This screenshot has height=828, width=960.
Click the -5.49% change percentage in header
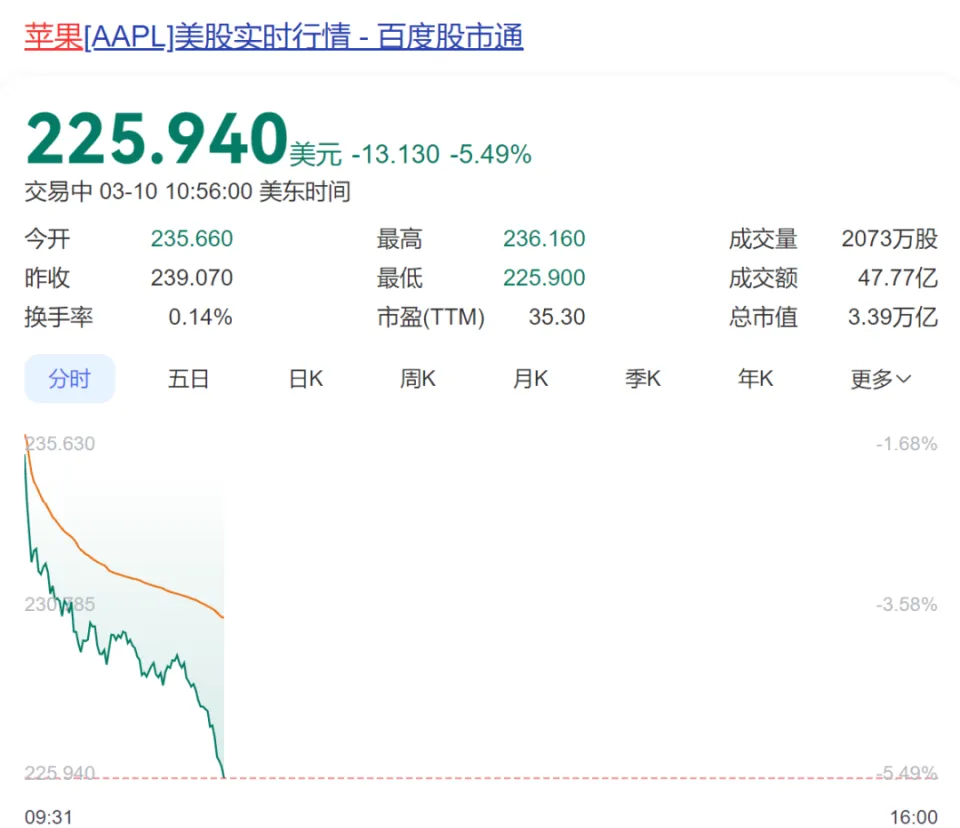(x=490, y=155)
